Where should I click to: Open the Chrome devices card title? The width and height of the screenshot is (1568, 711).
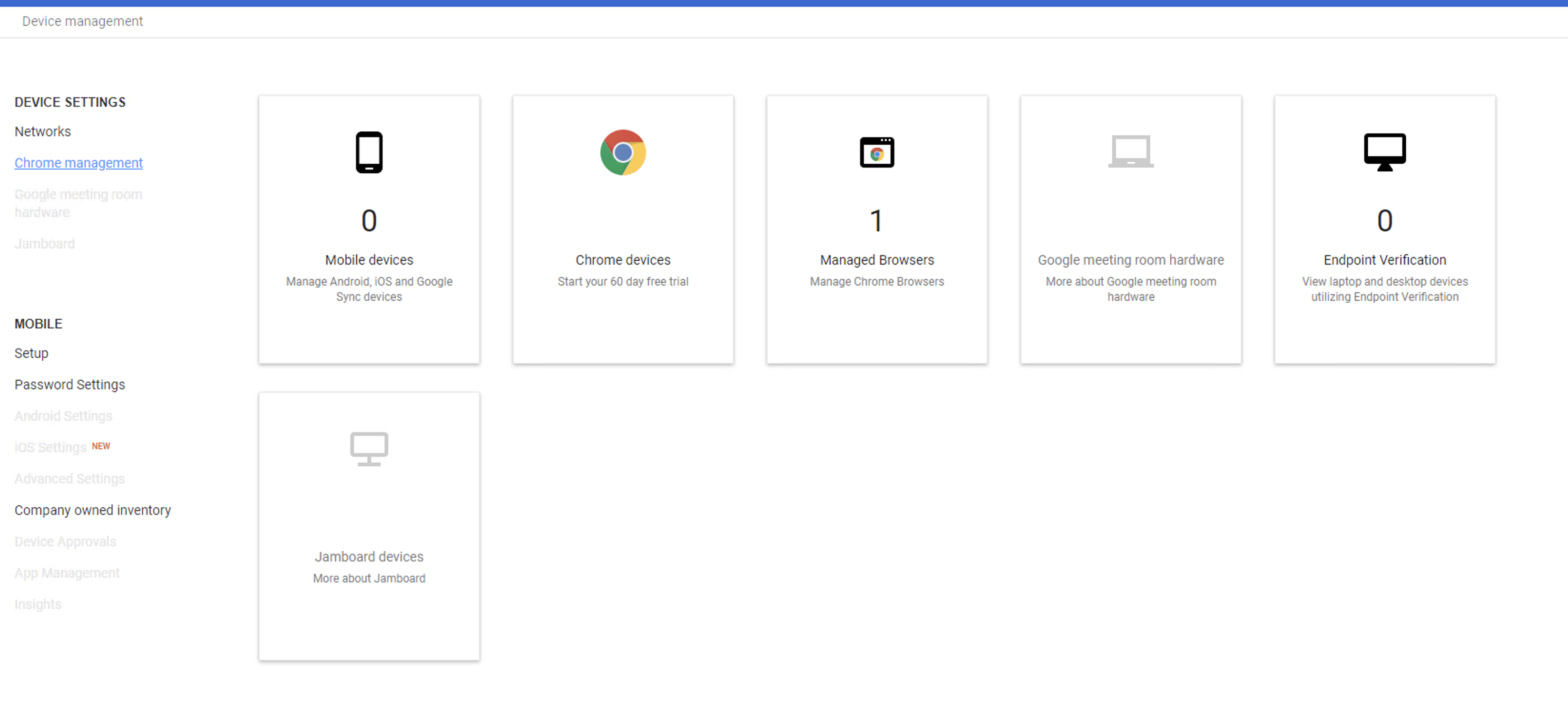[623, 260]
